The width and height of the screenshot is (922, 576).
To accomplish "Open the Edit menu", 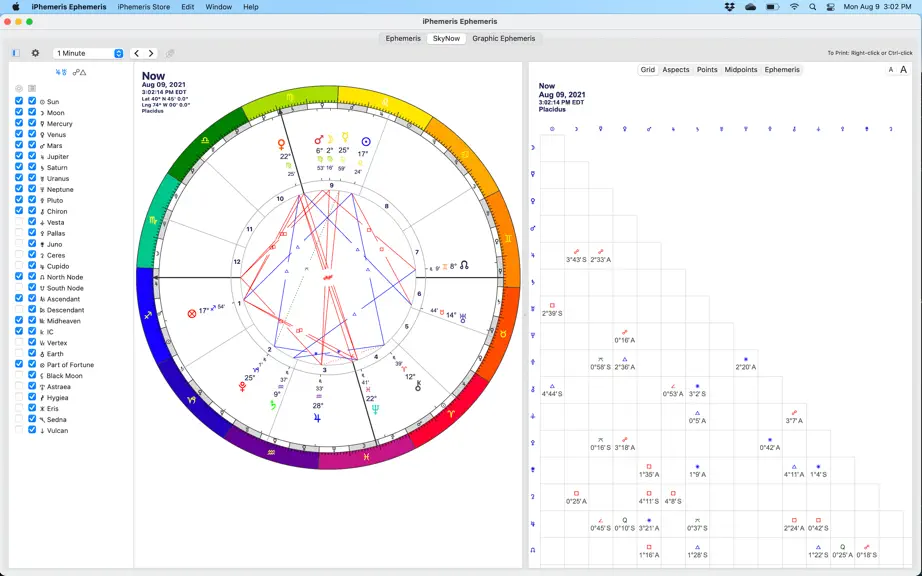I will pyautogui.click(x=188, y=7).
